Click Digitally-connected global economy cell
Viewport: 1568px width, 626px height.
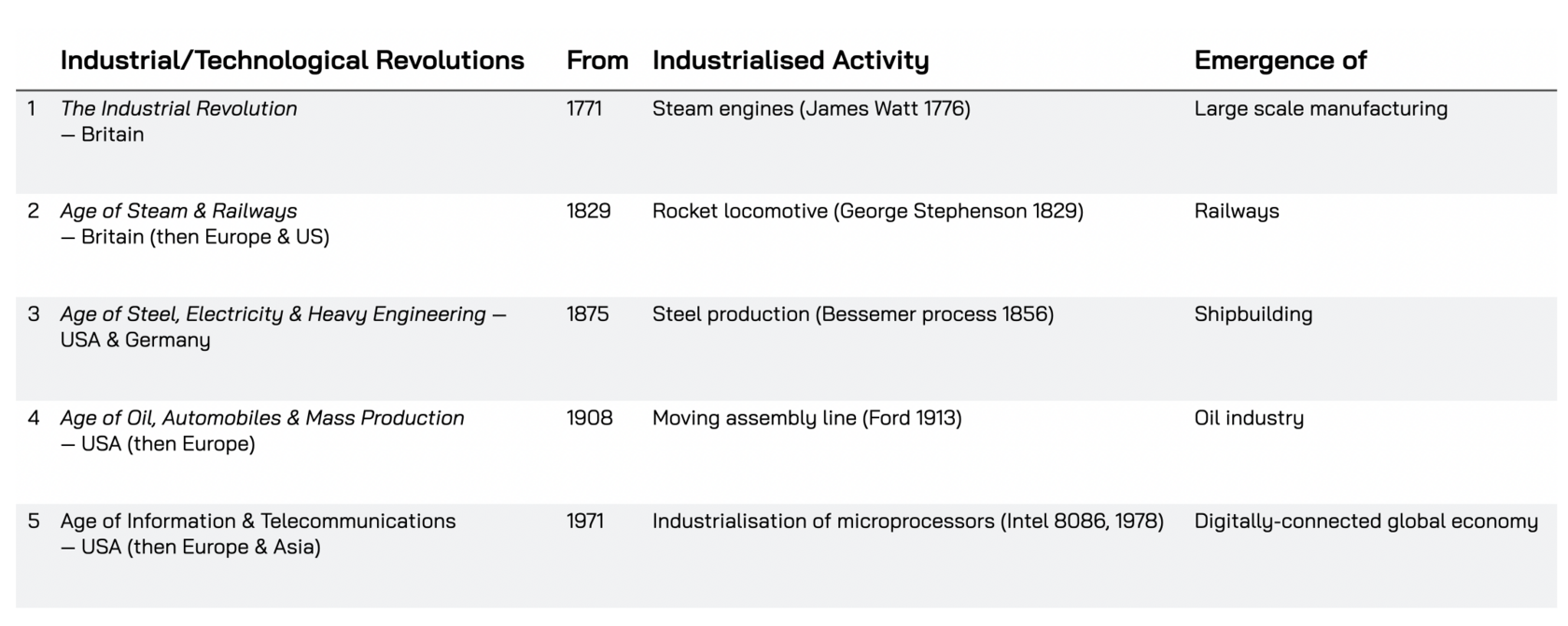[x=1366, y=521]
